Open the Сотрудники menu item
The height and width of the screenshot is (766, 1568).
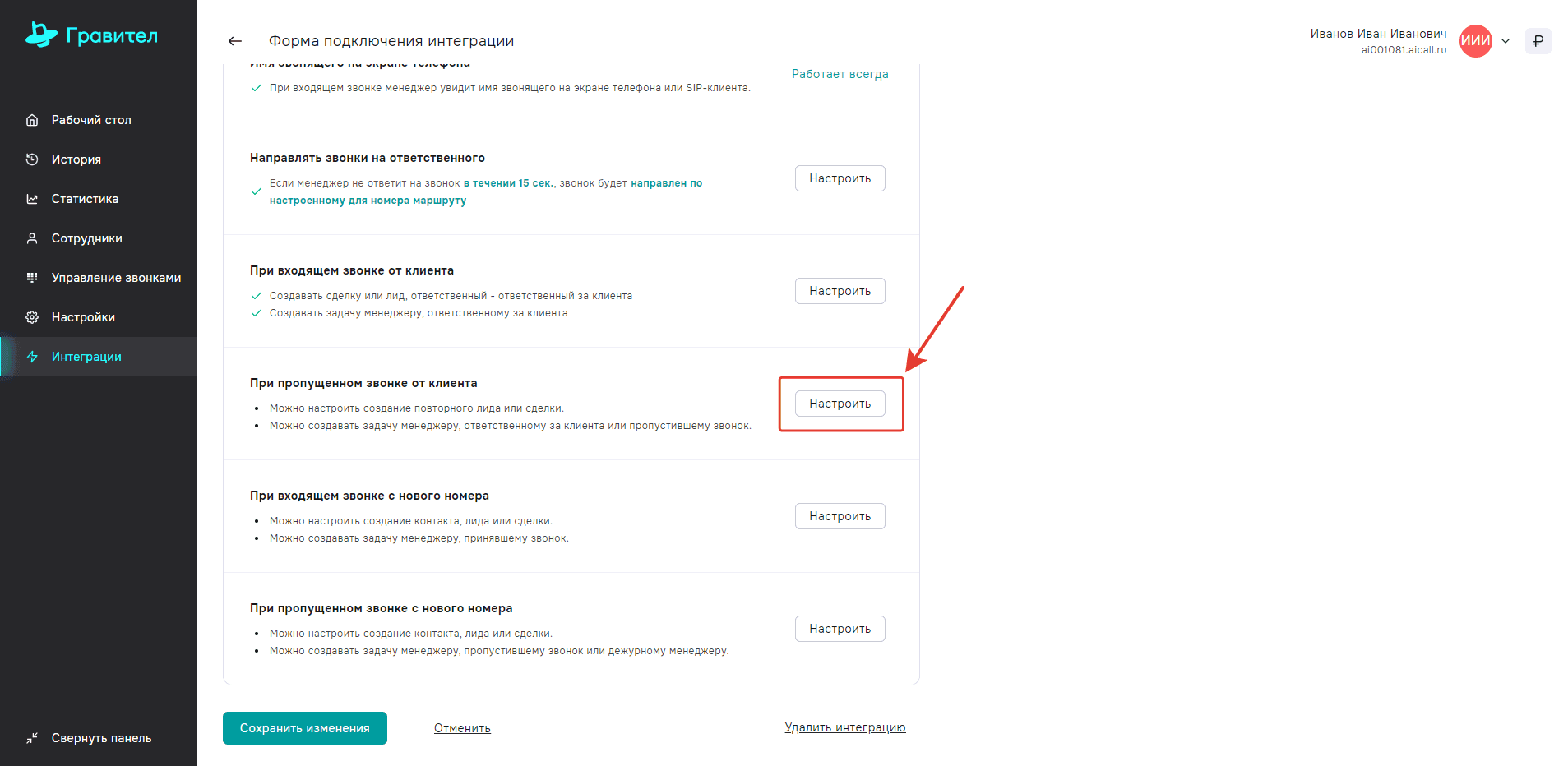[86, 238]
